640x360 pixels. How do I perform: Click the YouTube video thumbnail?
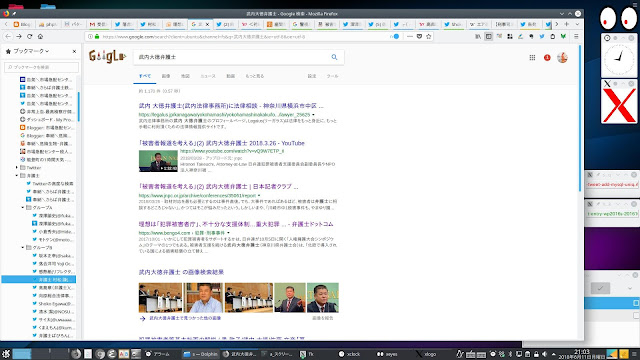[x=158, y=161]
